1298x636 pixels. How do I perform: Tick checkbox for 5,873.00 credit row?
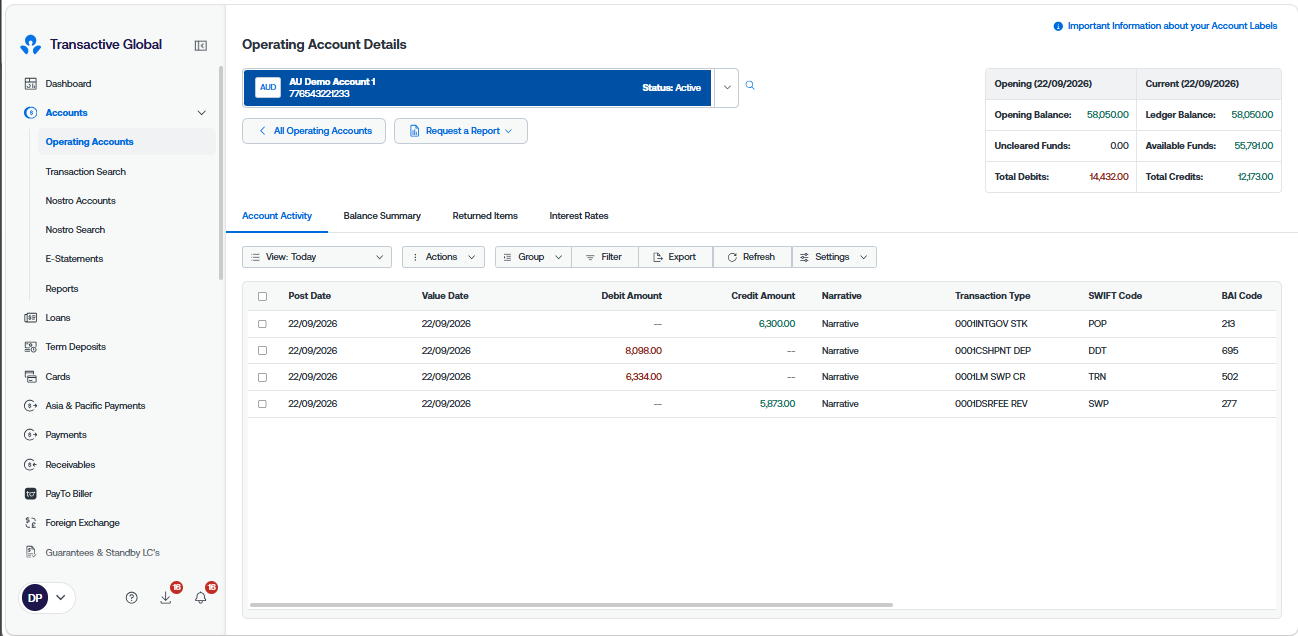coord(263,404)
